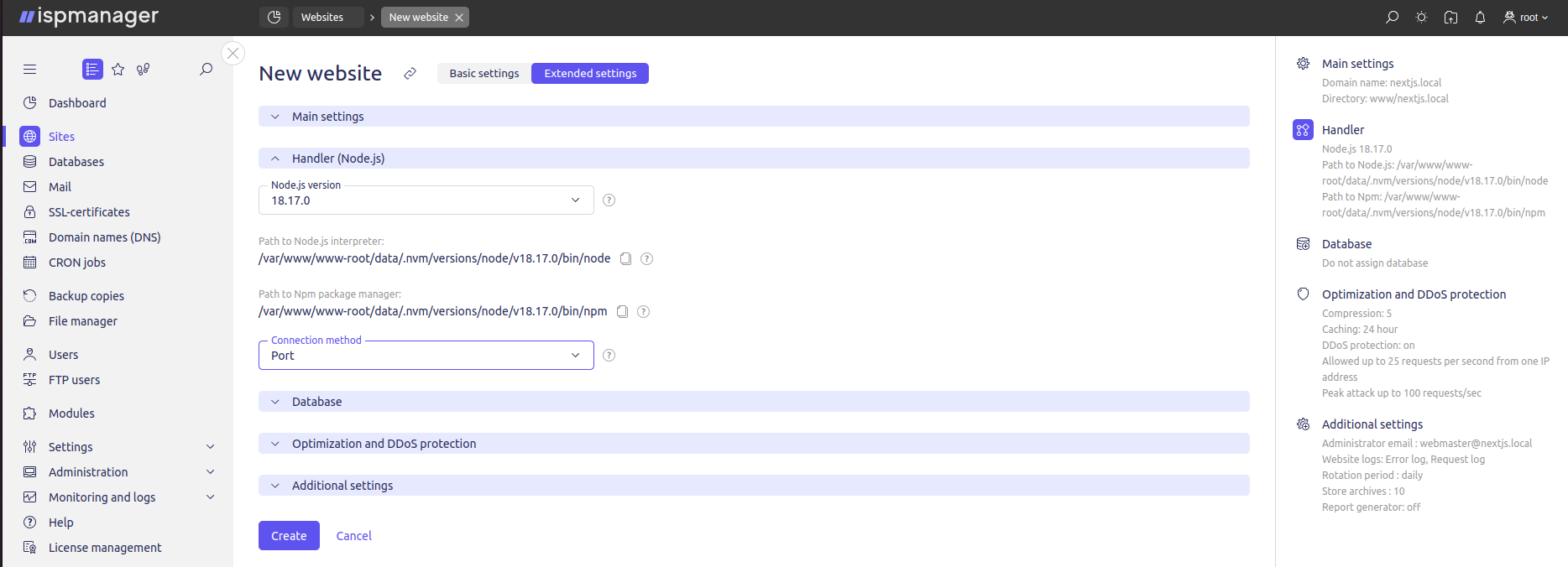Expand Main settings section
Viewport: 1568px width, 567px height.
point(754,117)
